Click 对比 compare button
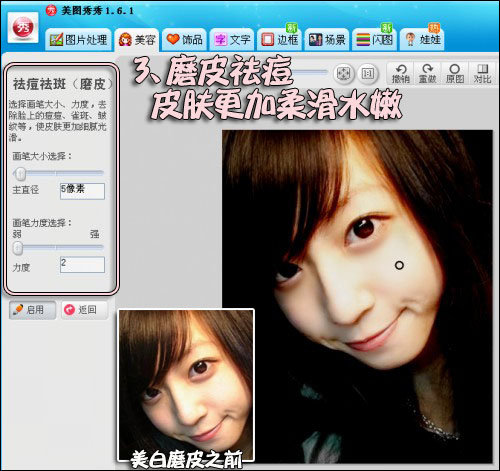Image resolution: width=500 pixels, height=471 pixels. point(482,73)
